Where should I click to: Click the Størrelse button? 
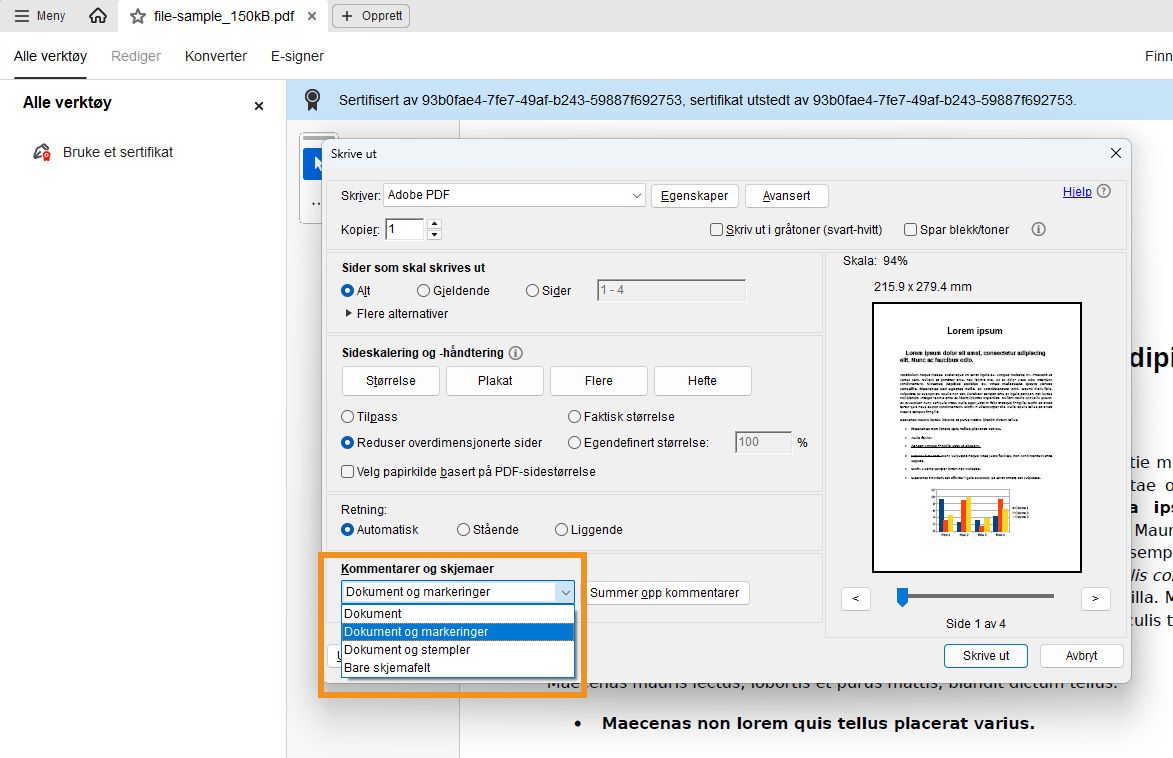[391, 381]
